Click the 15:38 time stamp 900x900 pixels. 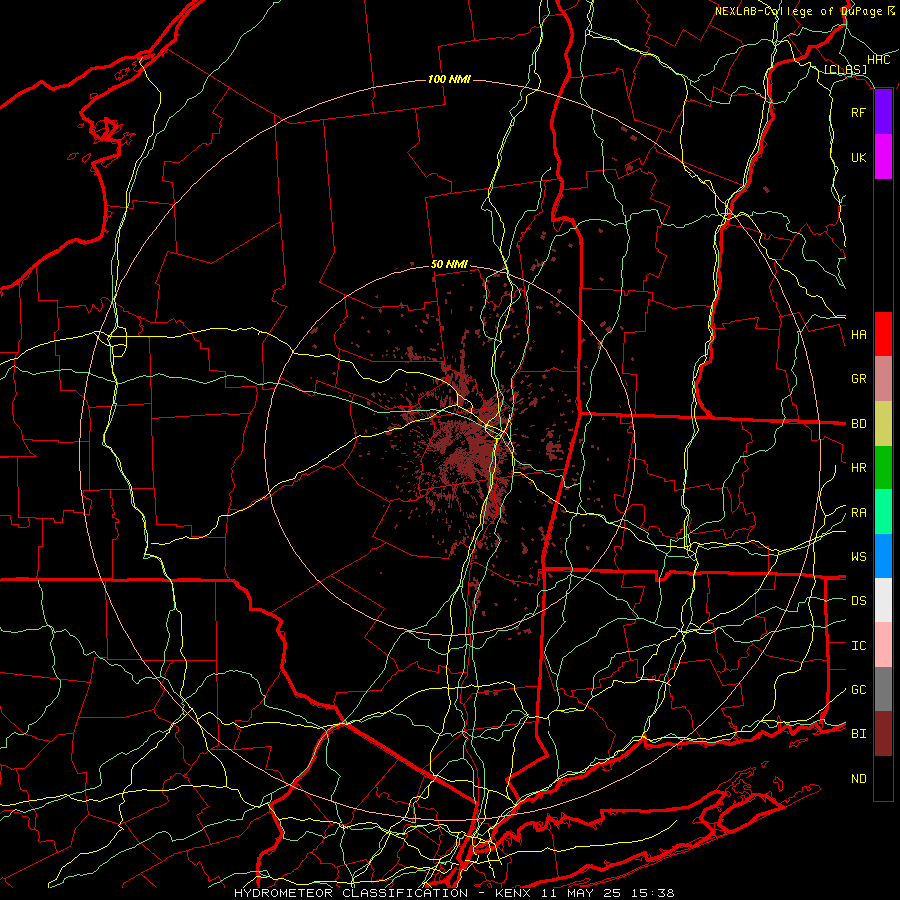pos(654,893)
